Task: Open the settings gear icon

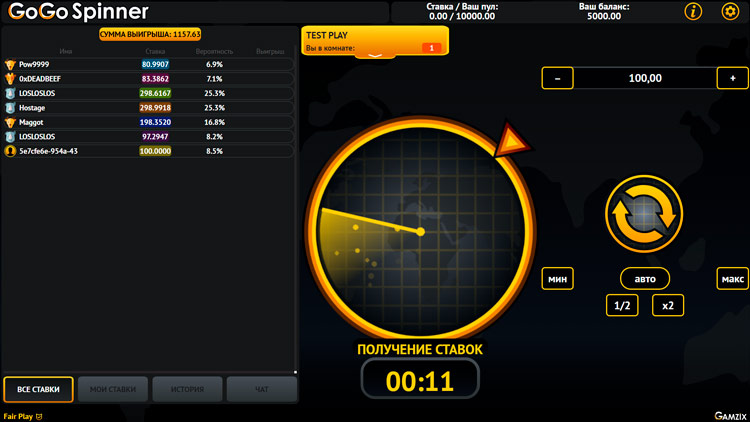Action: 728,12
